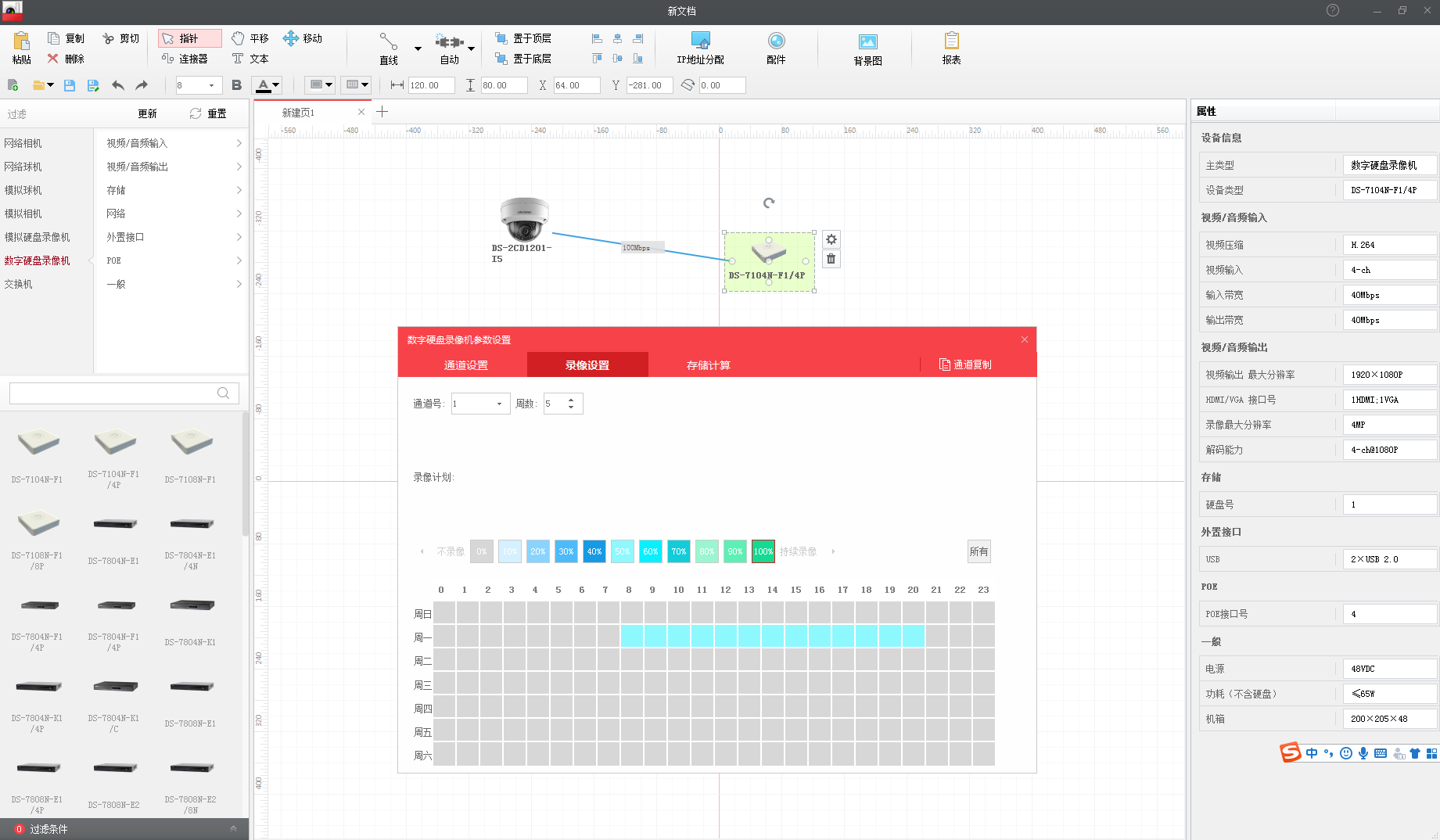Click the rotate handle above NVR
The width and height of the screenshot is (1440, 840).
(x=769, y=203)
